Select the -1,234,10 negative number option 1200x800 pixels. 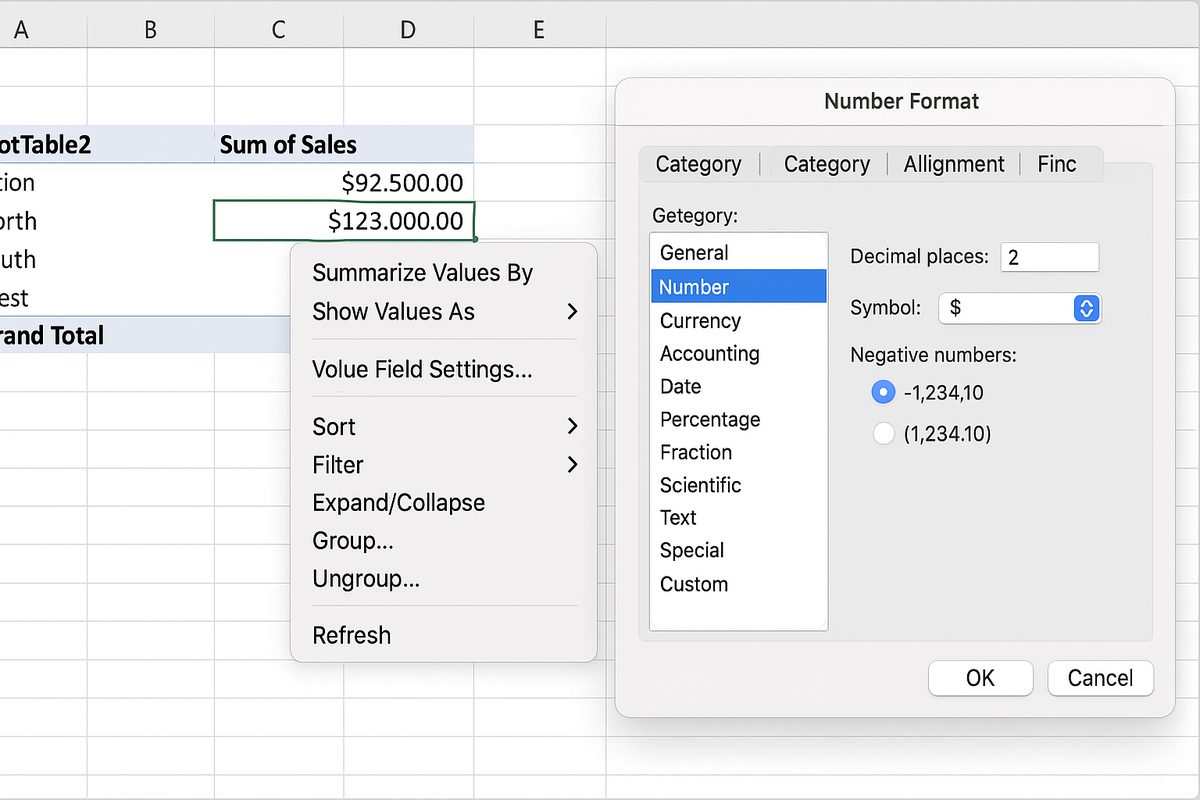(883, 392)
